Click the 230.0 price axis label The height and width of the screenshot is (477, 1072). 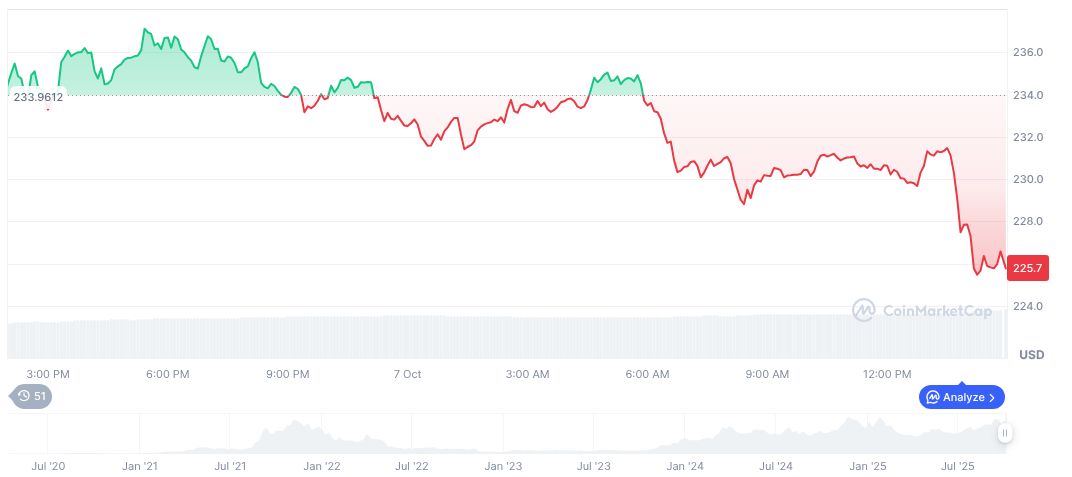point(1029,180)
